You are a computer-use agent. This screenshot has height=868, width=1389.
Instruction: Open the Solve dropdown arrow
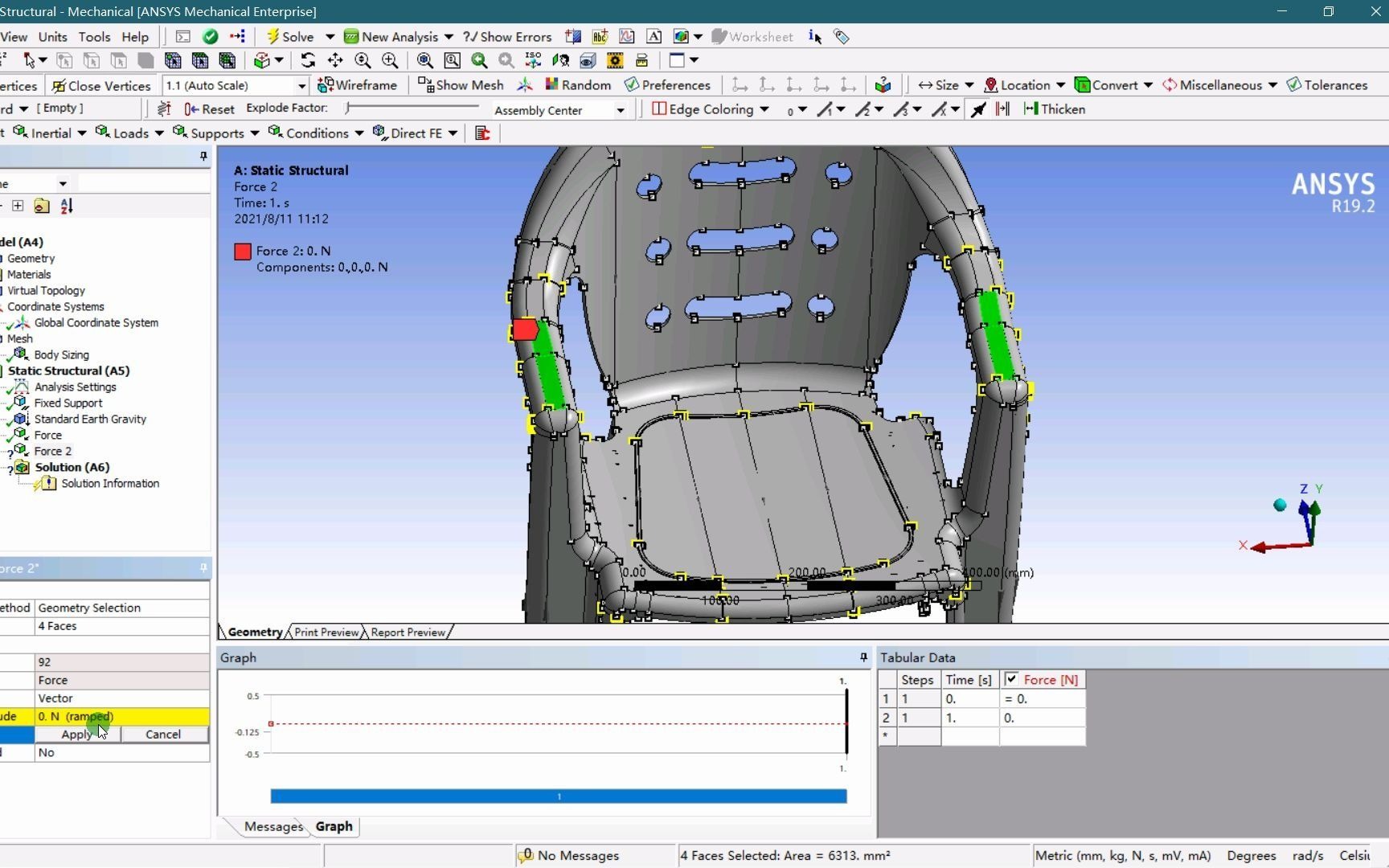tap(330, 36)
